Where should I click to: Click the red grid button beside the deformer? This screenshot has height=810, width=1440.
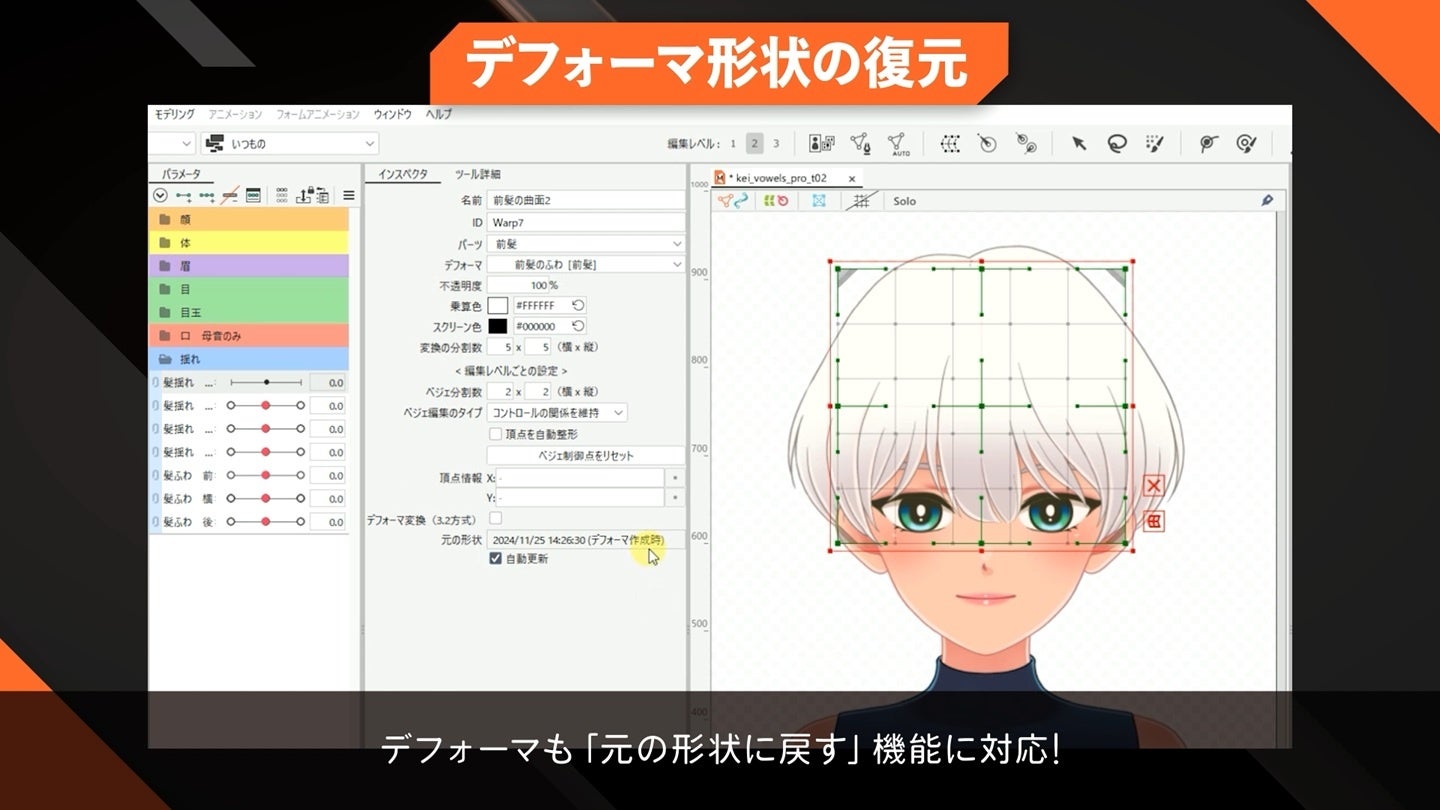[1154, 520]
